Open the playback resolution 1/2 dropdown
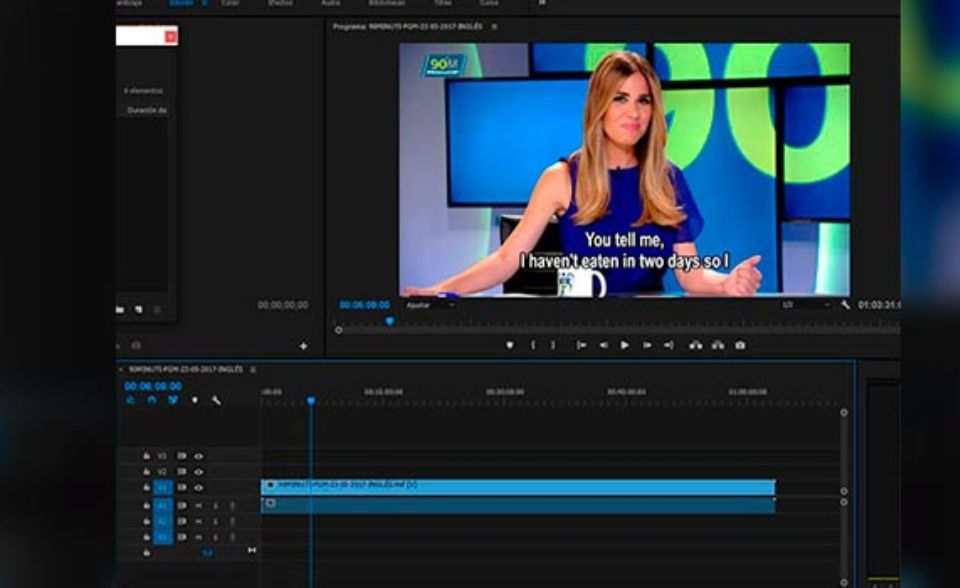This screenshot has width=960, height=588. [805, 304]
